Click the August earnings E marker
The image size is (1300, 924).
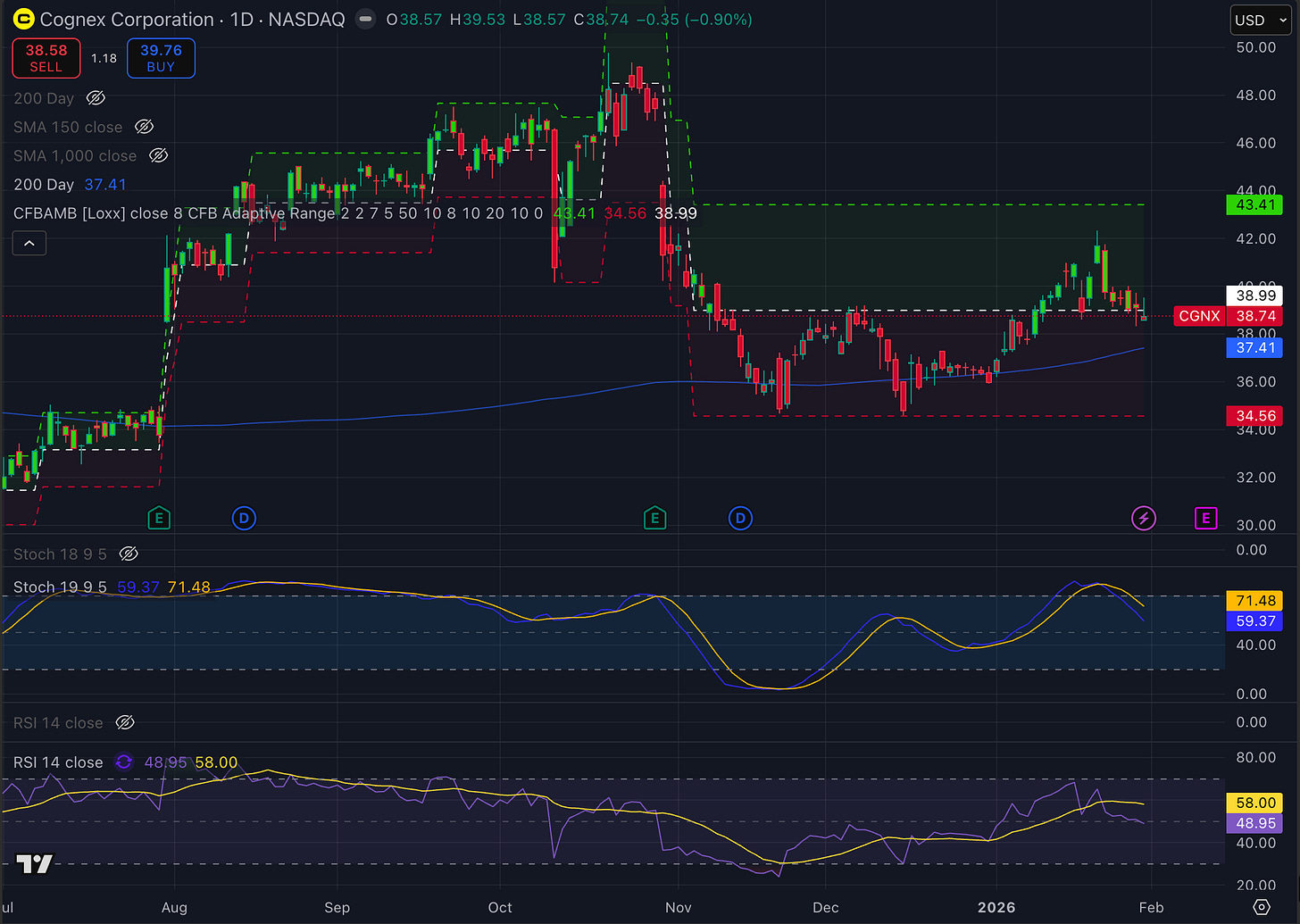pyautogui.click(x=158, y=517)
